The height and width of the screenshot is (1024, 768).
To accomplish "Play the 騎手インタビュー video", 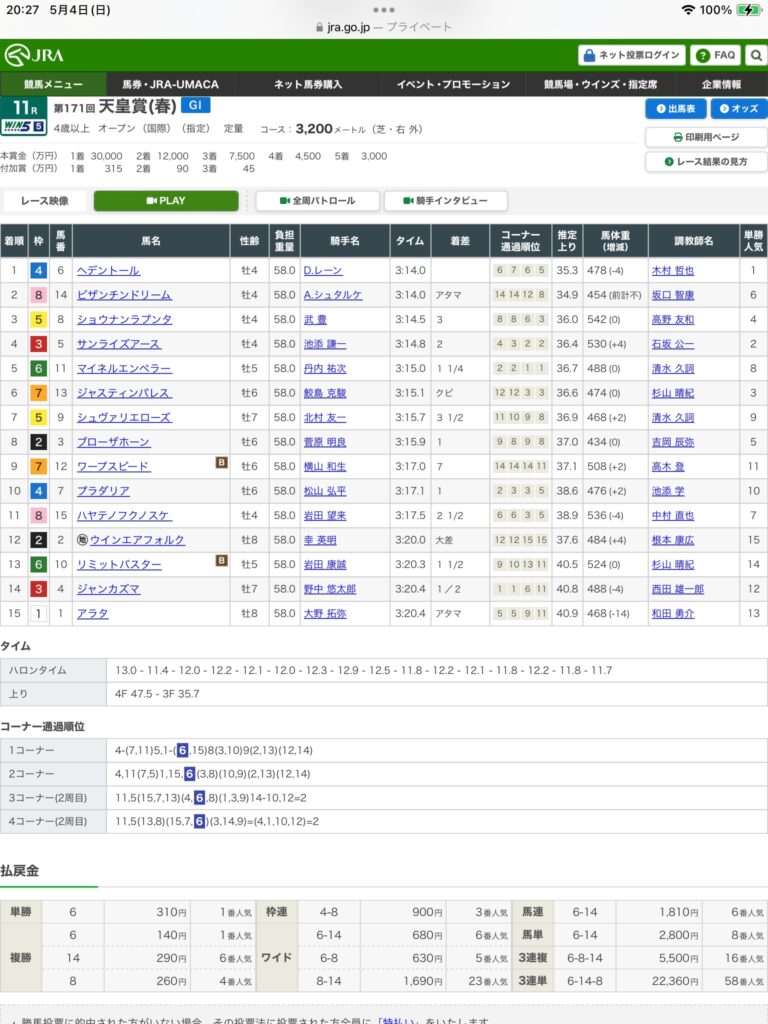I will coord(445,200).
